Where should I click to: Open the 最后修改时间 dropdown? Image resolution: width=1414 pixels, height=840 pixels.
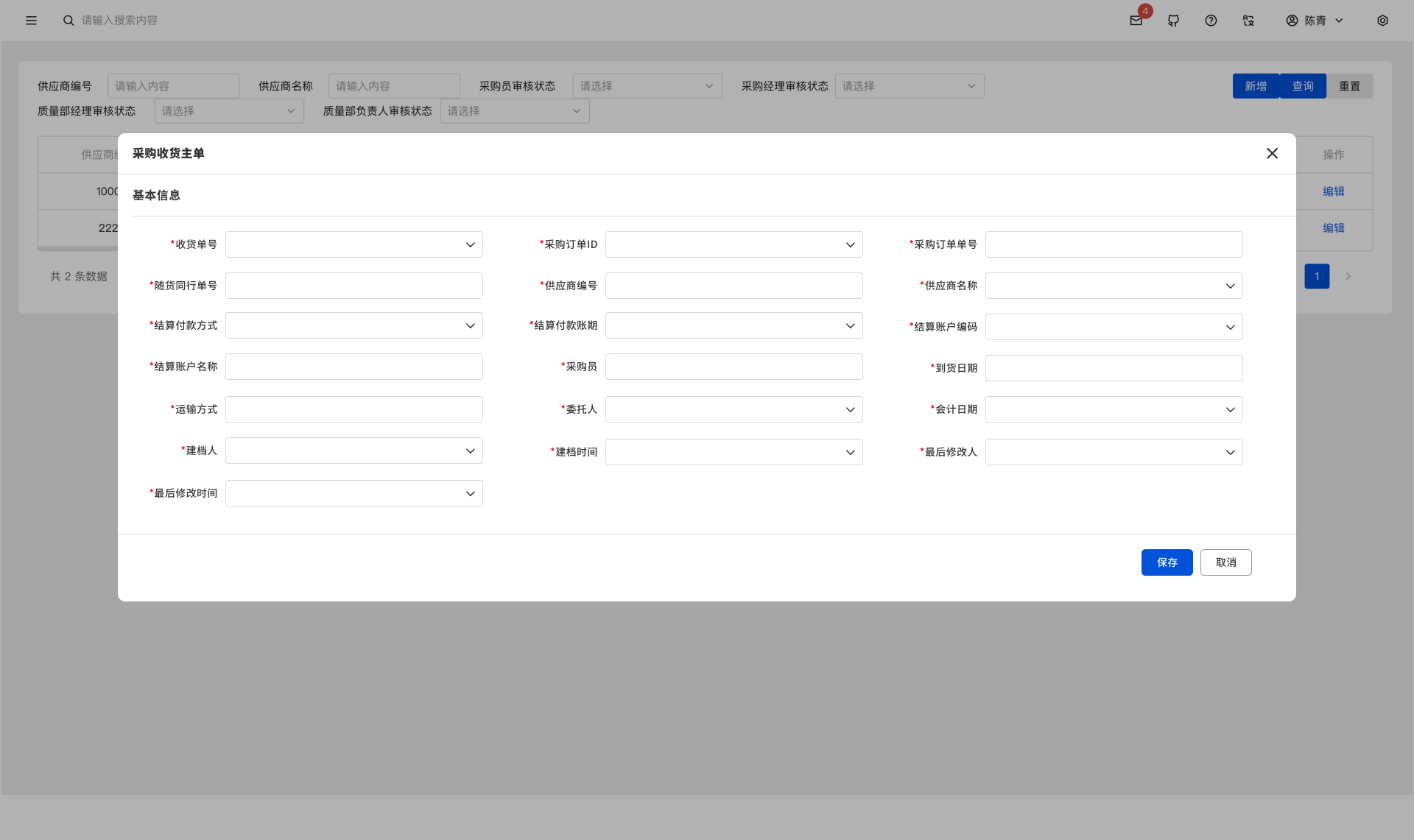click(353, 493)
